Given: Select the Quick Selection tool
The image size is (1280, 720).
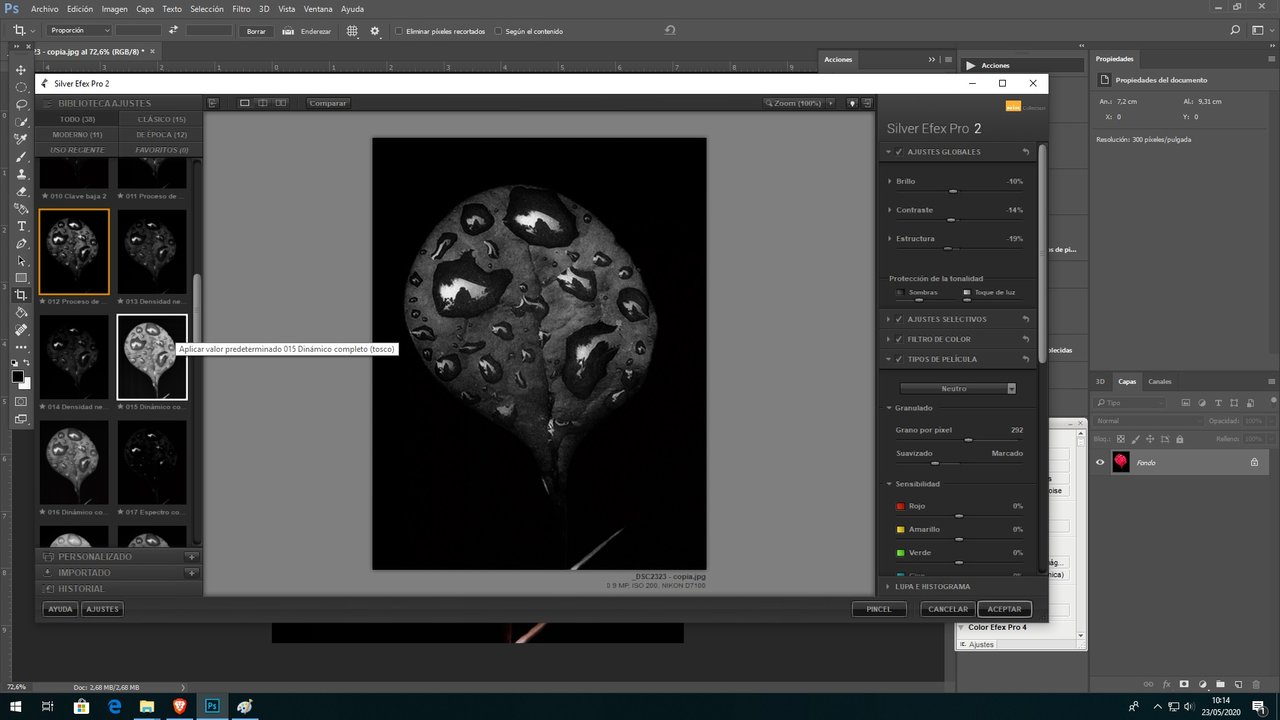Looking at the screenshot, I should tap(21, 122).
